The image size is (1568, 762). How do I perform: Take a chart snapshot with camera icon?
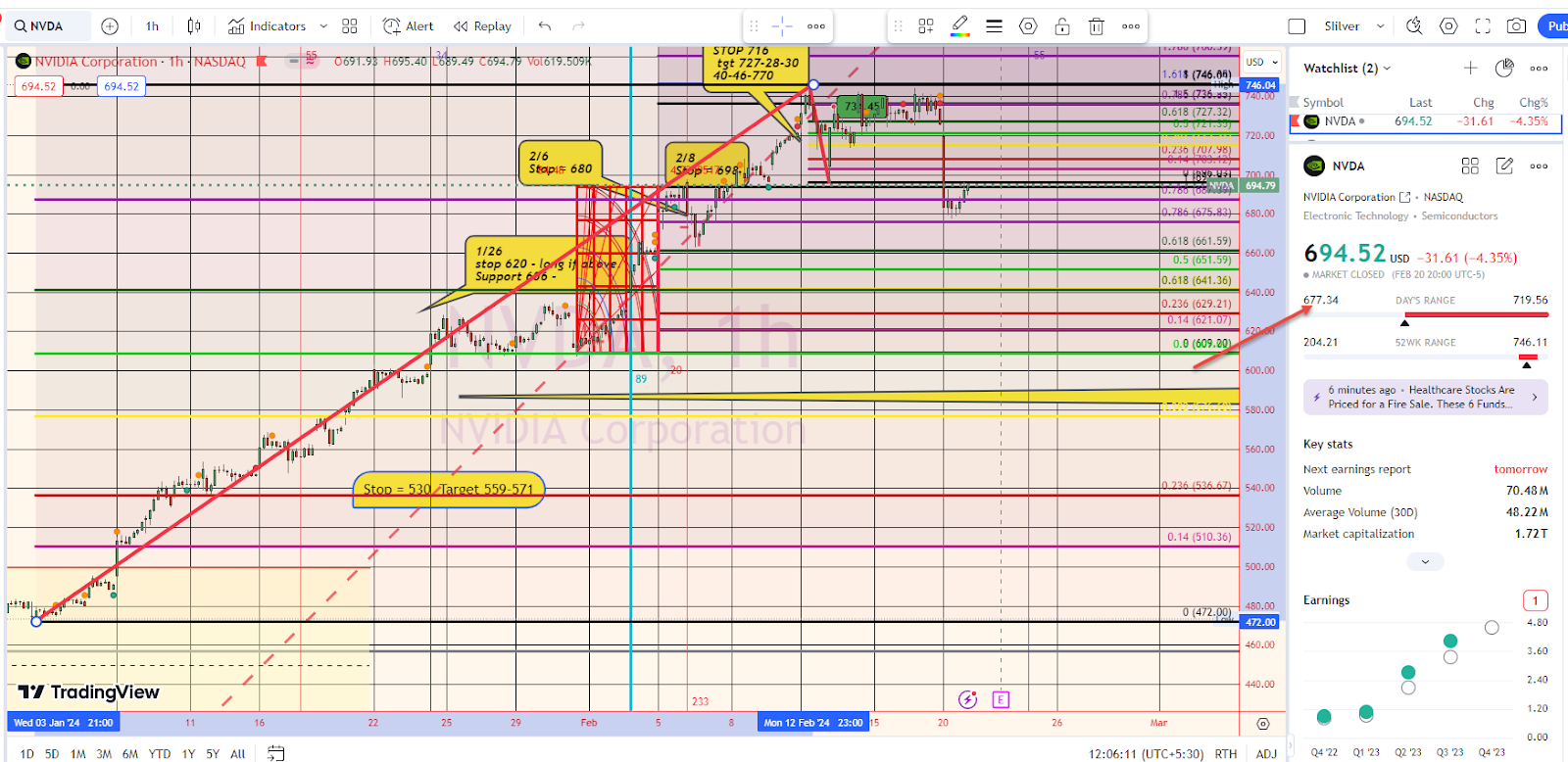tap(1516, 26)
